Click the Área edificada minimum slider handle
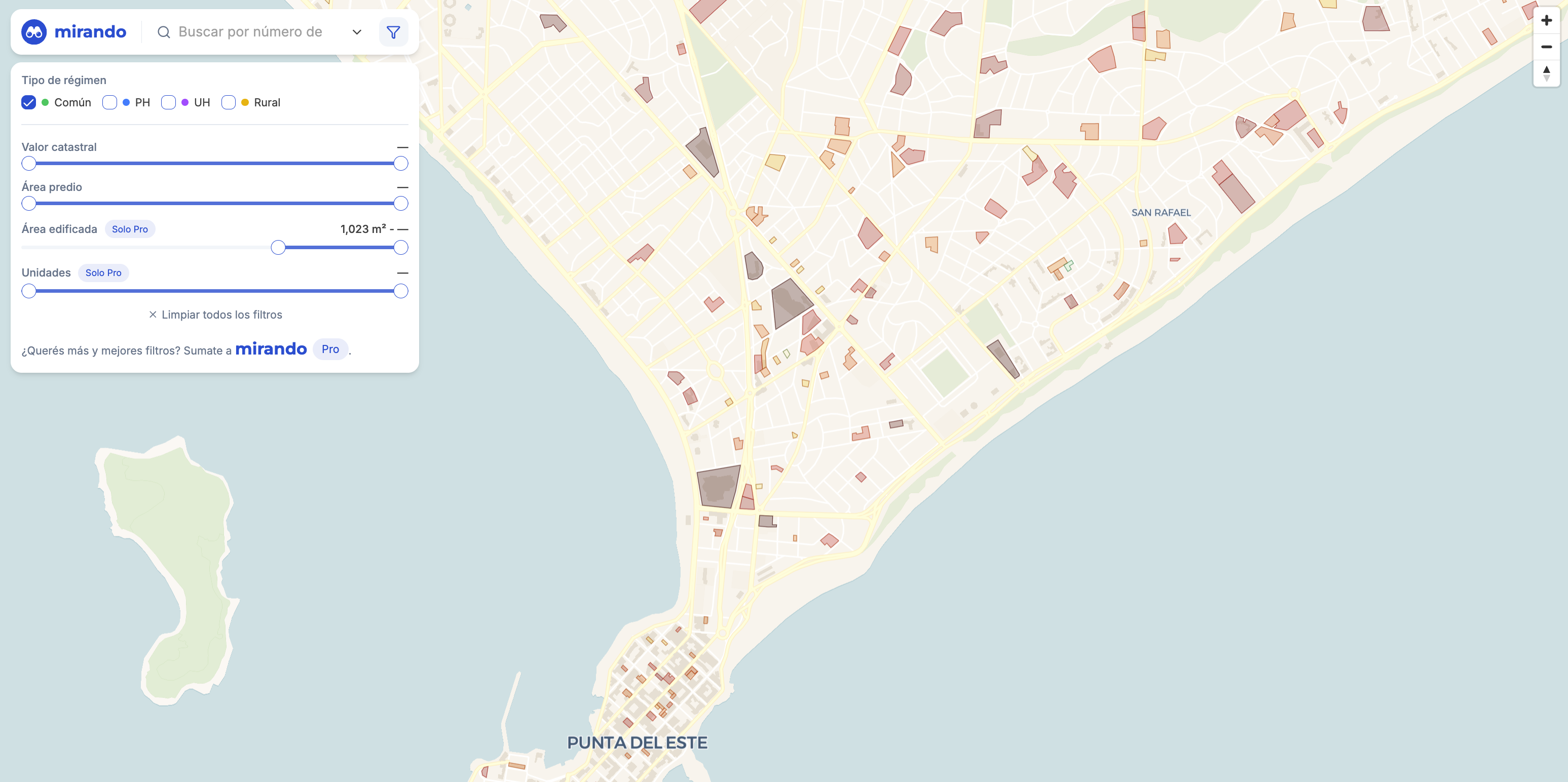Image resolution: width=1568 pixels, height=782 pixels. pos(278,248)
